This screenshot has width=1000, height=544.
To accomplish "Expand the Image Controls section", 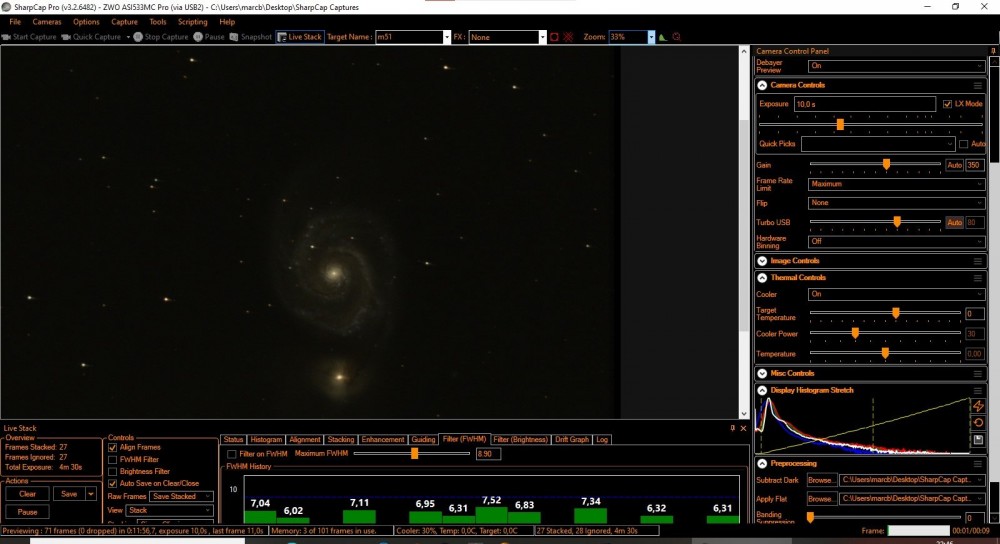I will 762,261.
